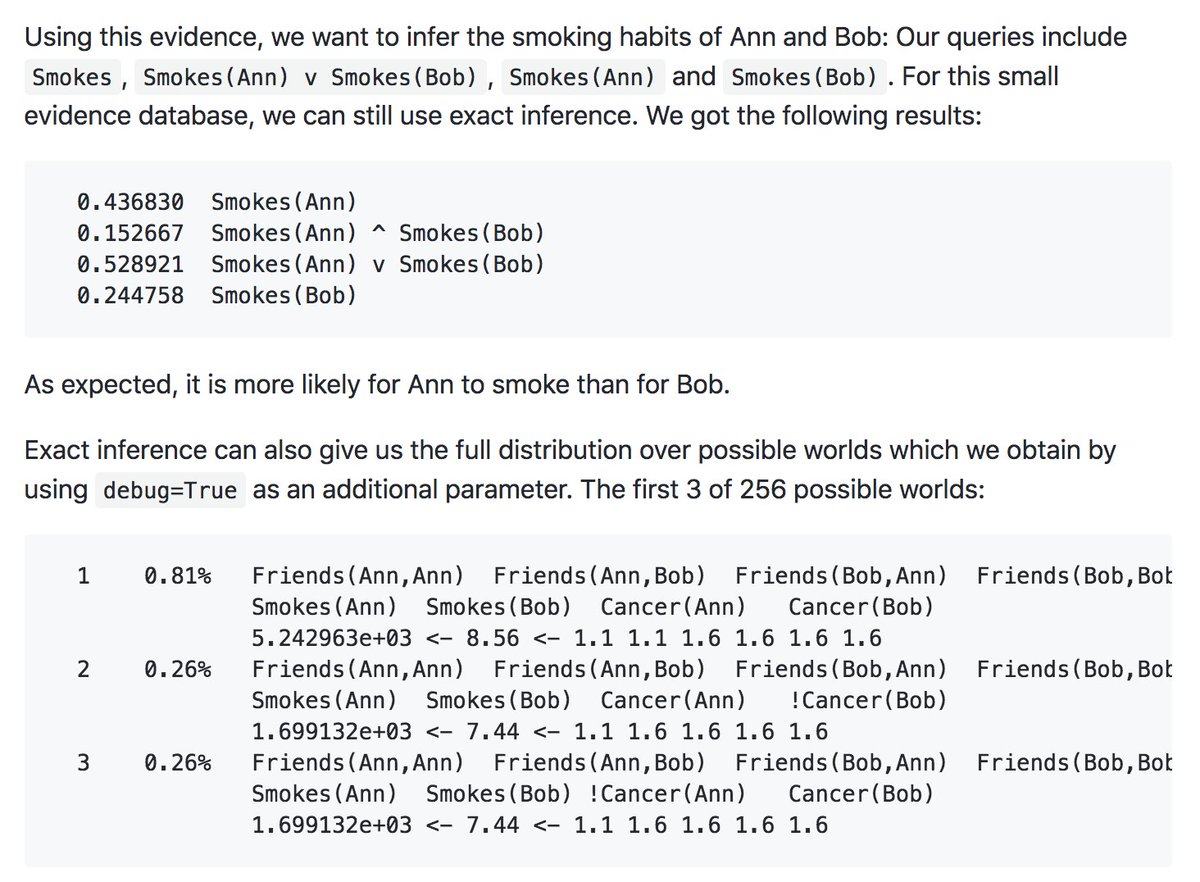Viewport: 1200px width, 882px height.
Task: Click 'Smokes(Ann) ^ Smokes(Bob)' result line
Action: coord(378,234)
